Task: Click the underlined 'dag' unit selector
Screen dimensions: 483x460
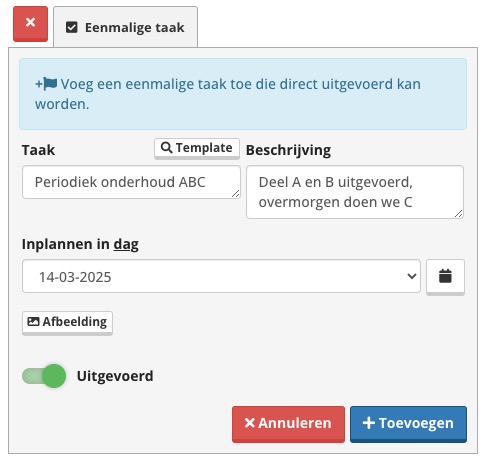Action: click(x=126, y=244)
